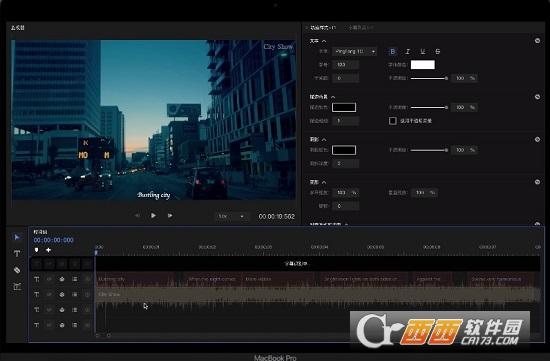Open the white font color swatch

[x=423, y=65]
